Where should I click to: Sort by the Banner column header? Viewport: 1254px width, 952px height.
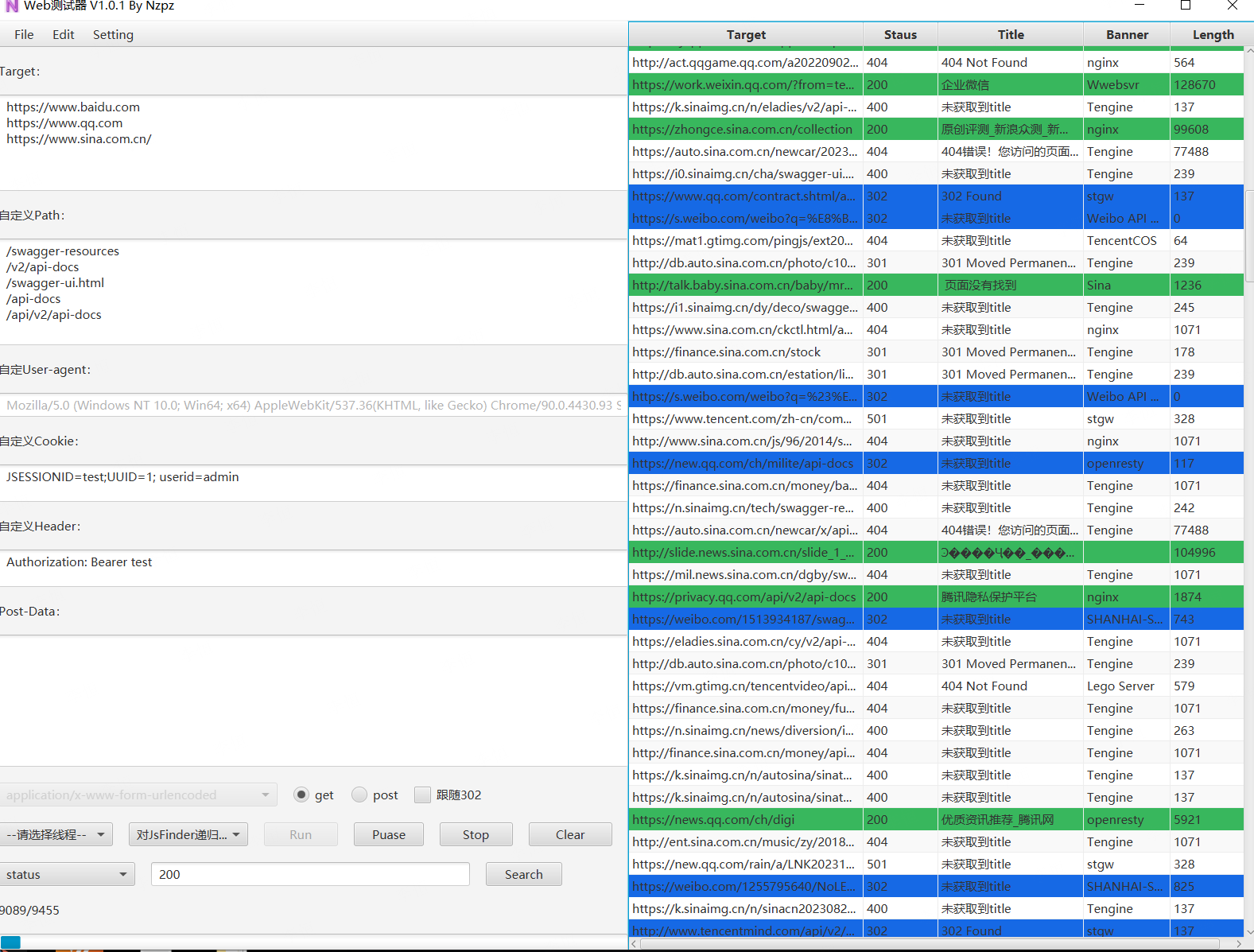pyautogui.click(x=1127, y=34)
